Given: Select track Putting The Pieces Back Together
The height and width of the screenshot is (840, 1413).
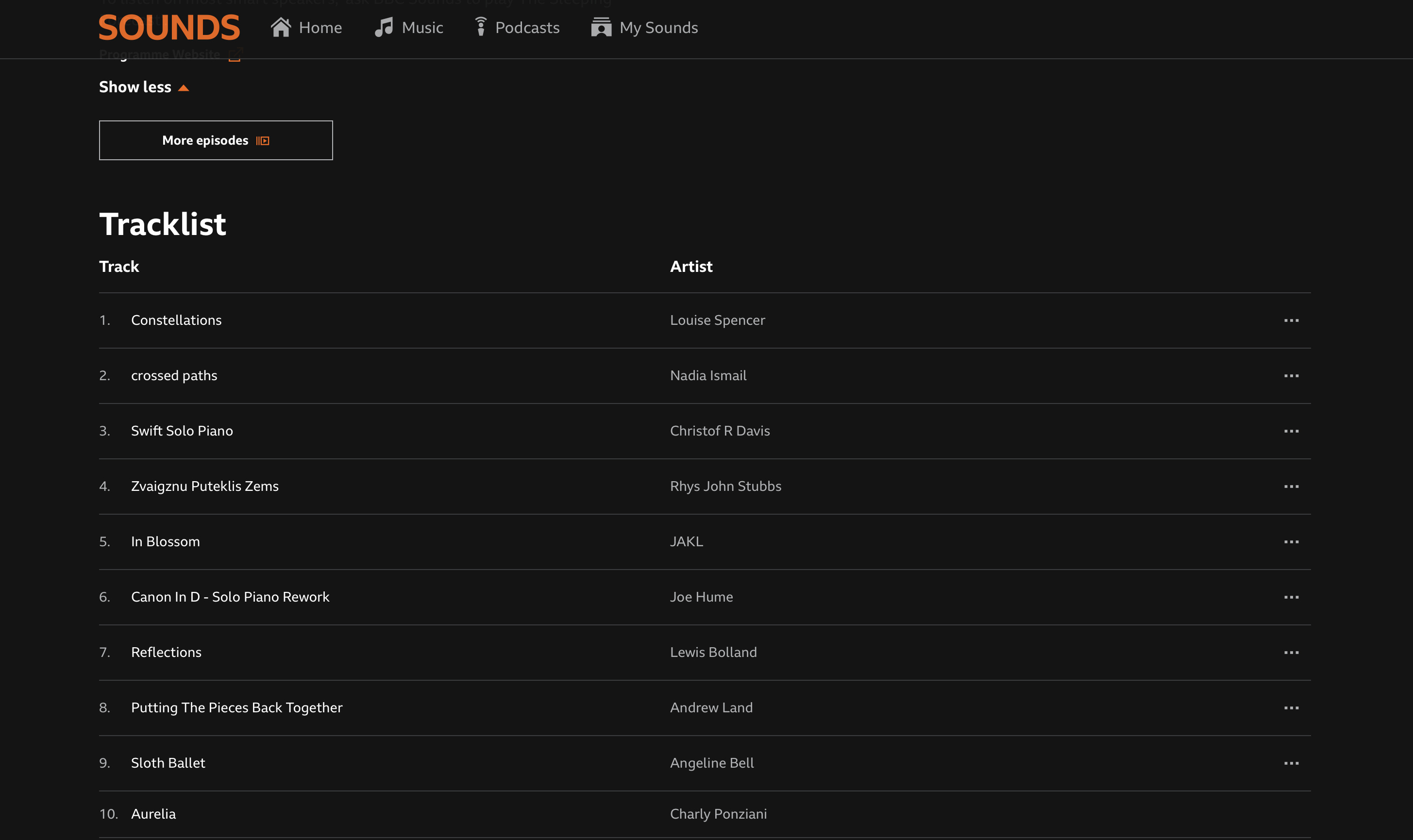Looking at the screenshot, I should click(x=236, y=708).
